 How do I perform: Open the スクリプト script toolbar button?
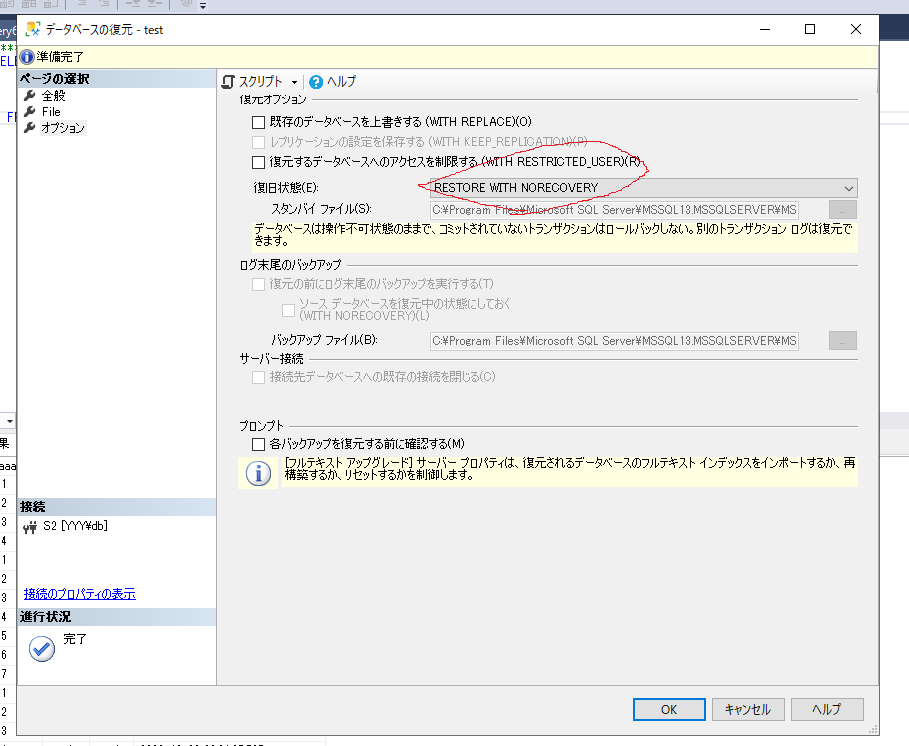click(x=252, y=82)
